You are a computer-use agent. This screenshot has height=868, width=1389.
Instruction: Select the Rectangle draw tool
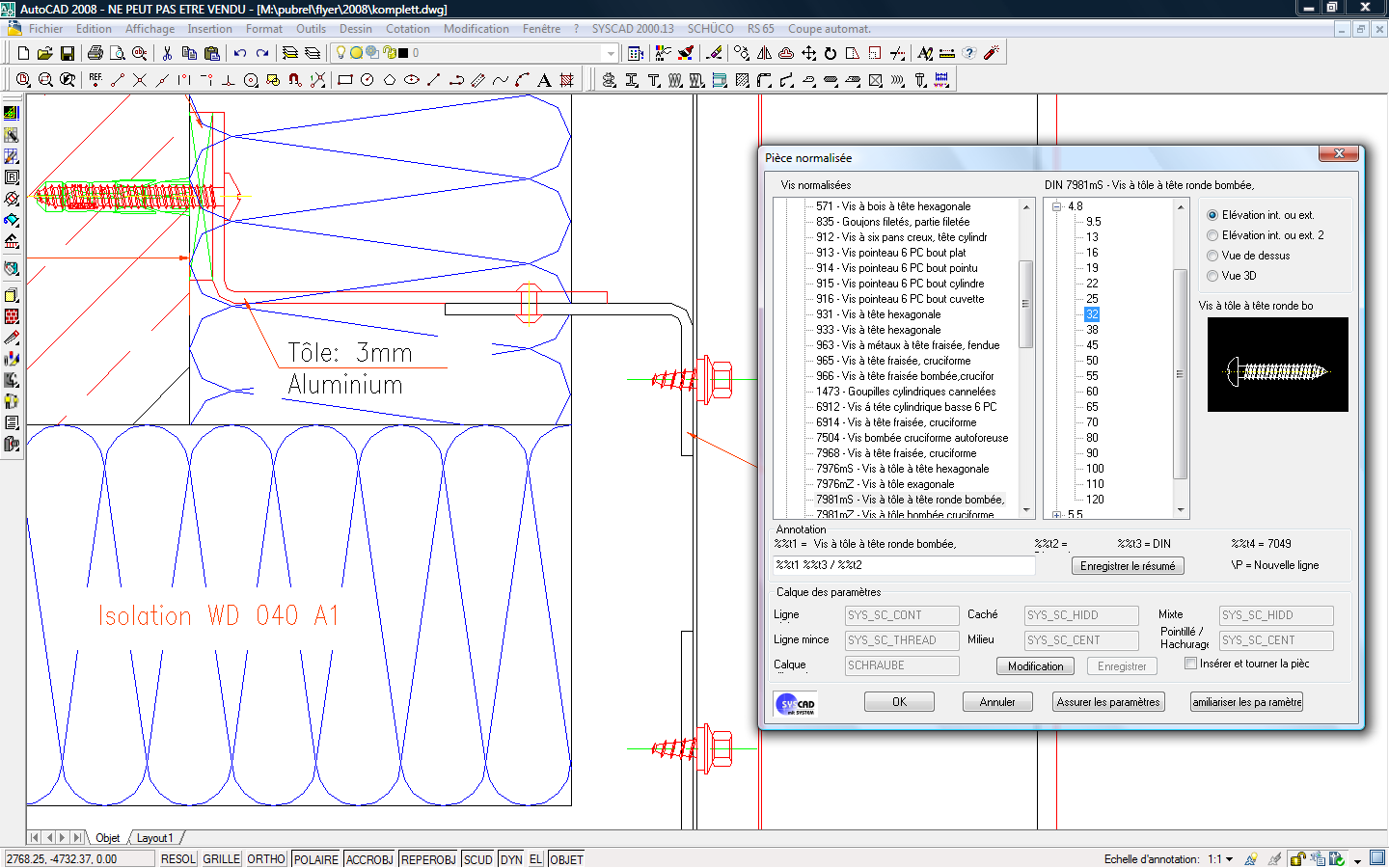pyautogui.click(x=344, y=80)
